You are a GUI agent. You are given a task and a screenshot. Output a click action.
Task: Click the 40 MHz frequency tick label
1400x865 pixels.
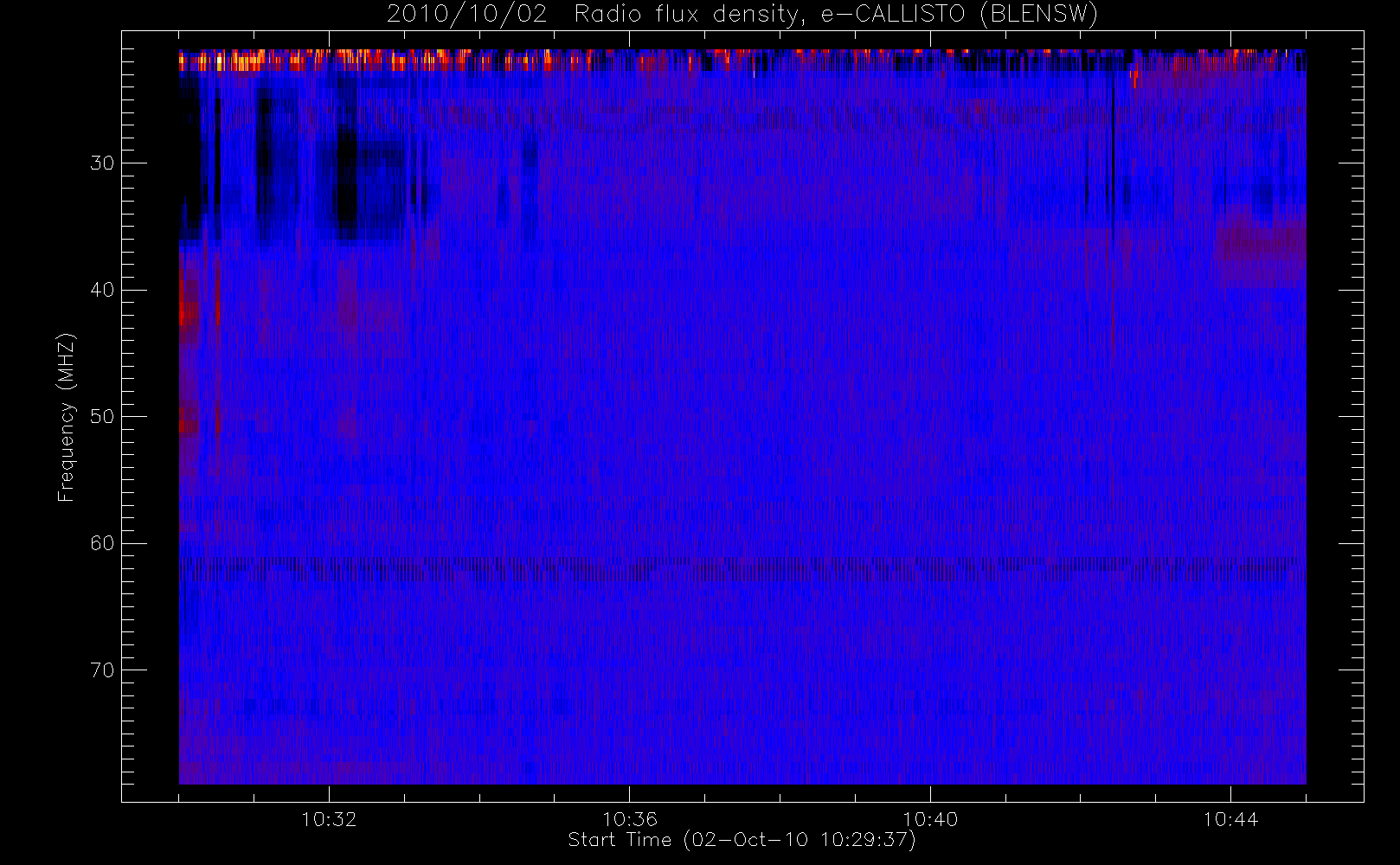pos(102,290)
